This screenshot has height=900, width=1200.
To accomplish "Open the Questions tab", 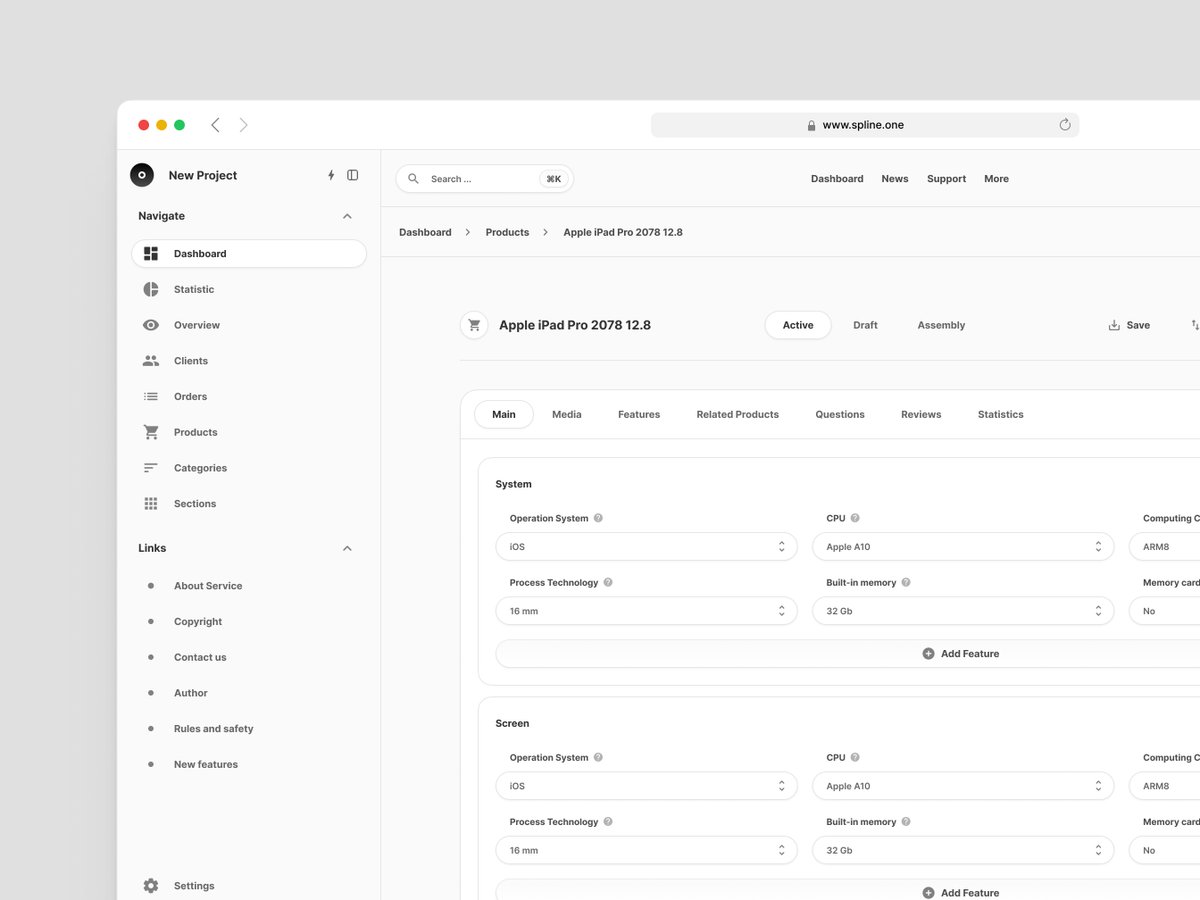I will click(840, 414).
